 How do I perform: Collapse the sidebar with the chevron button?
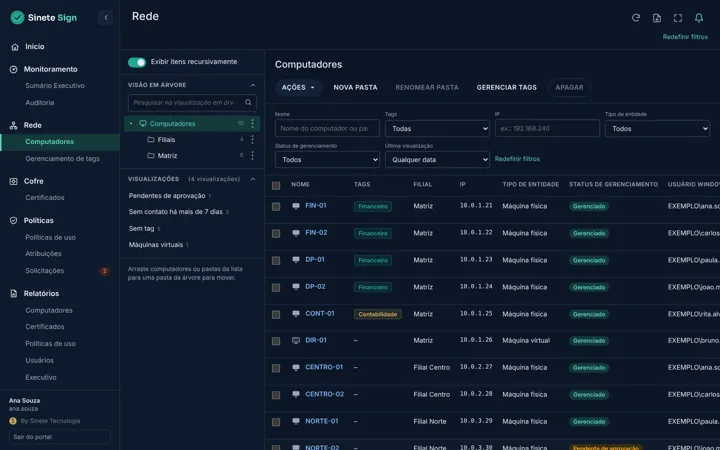(x=106, y=17)
